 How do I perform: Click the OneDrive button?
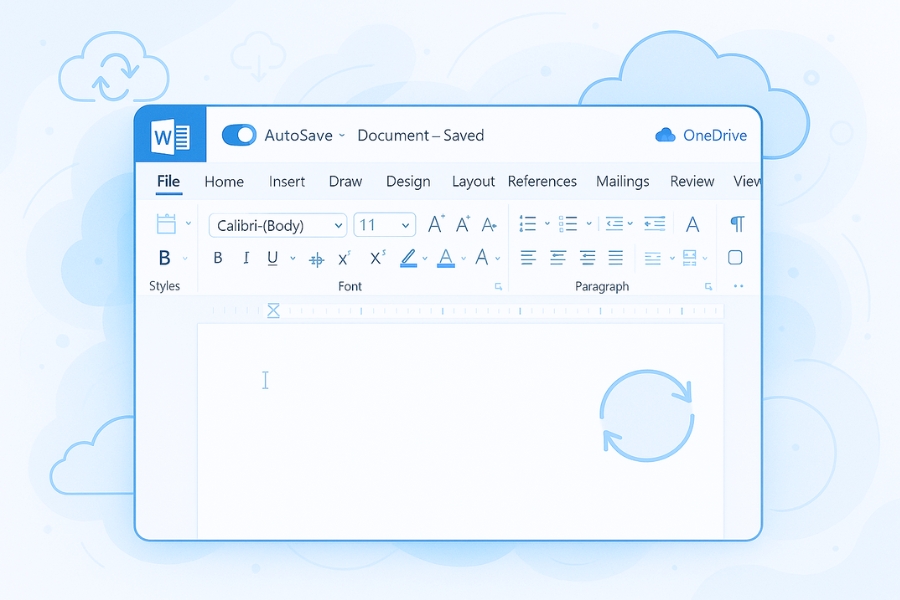click(700, 135)
